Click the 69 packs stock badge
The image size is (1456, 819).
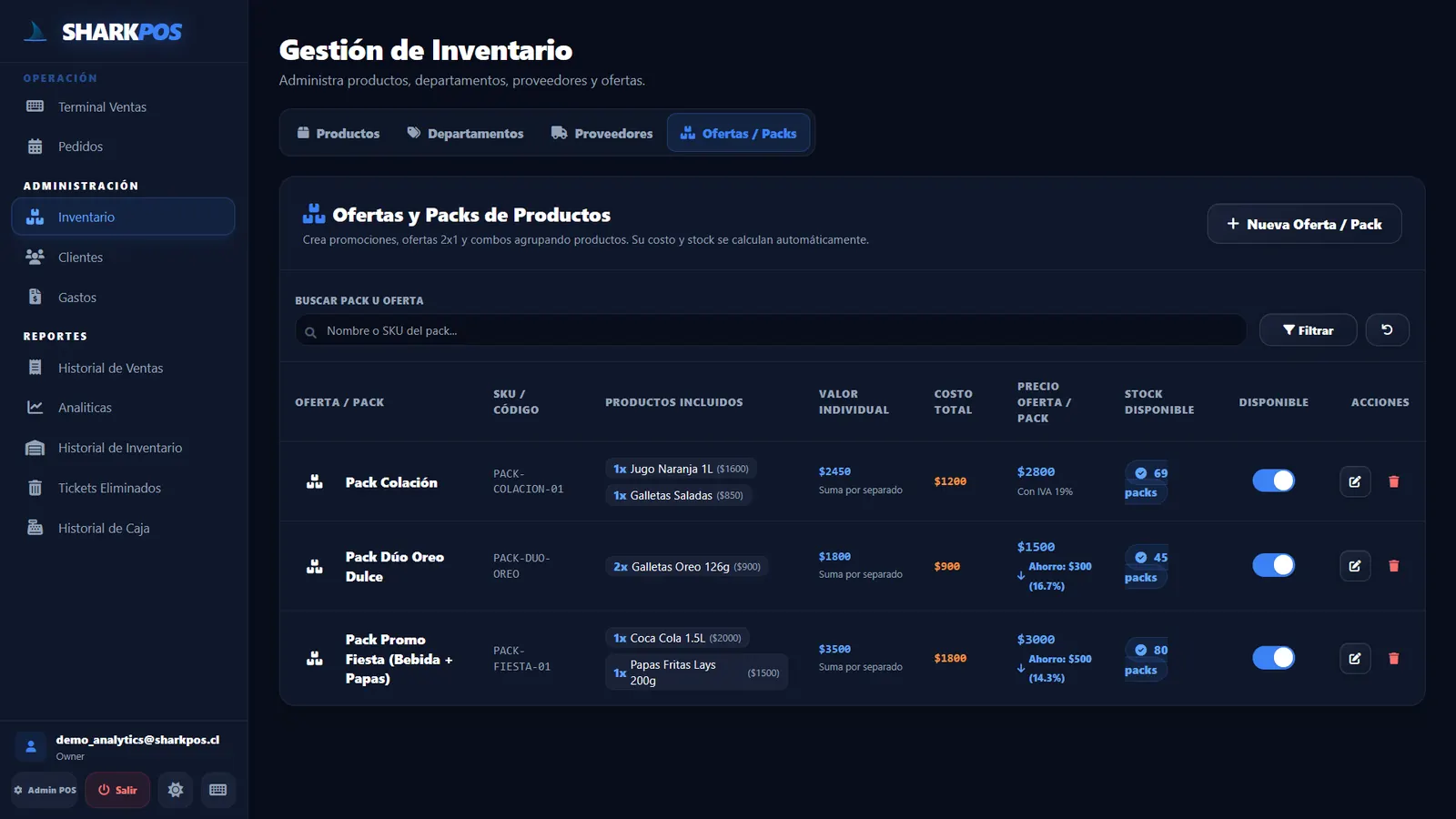click(x=1147, y=482)
